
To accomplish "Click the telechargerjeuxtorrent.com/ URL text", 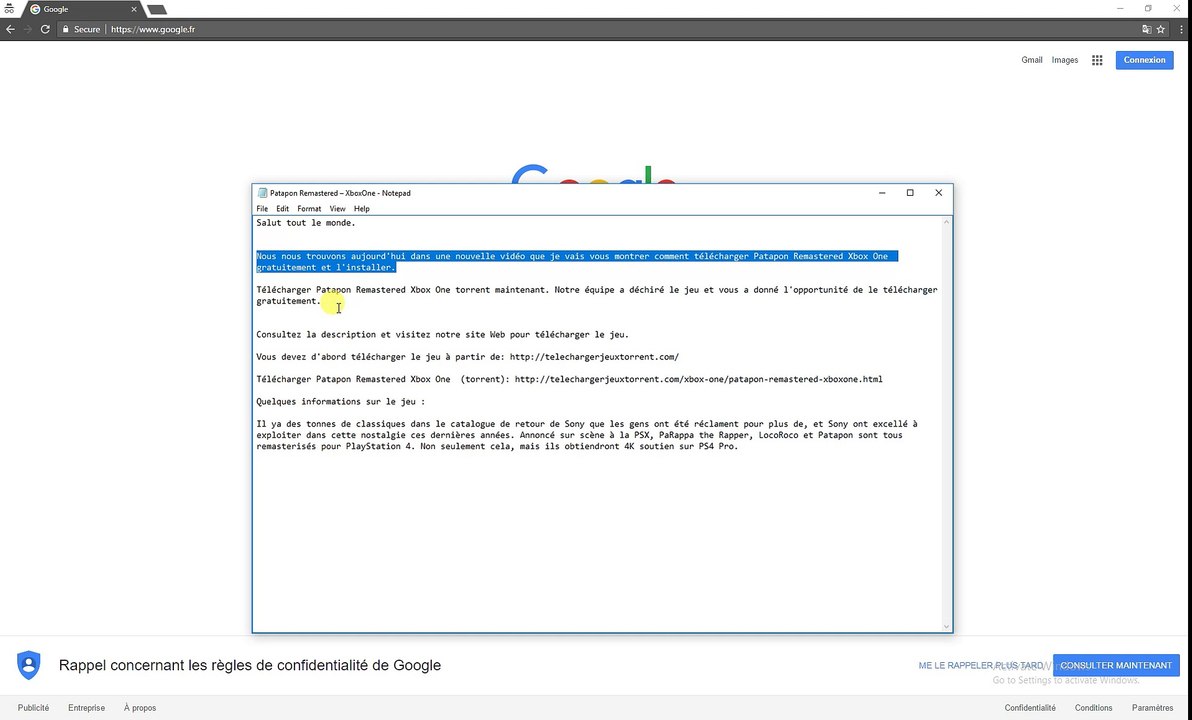I will [x=594, y=357].
